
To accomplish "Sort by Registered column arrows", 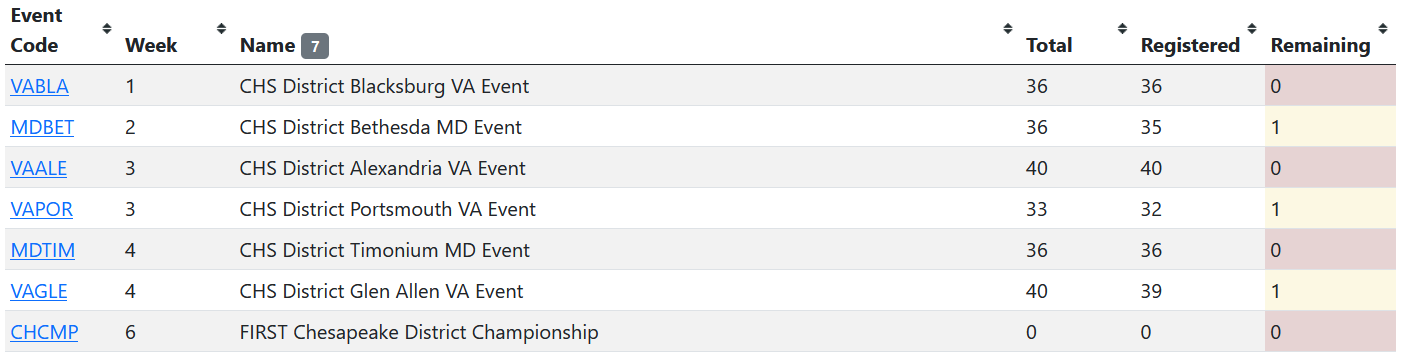I will (1252, 29).
